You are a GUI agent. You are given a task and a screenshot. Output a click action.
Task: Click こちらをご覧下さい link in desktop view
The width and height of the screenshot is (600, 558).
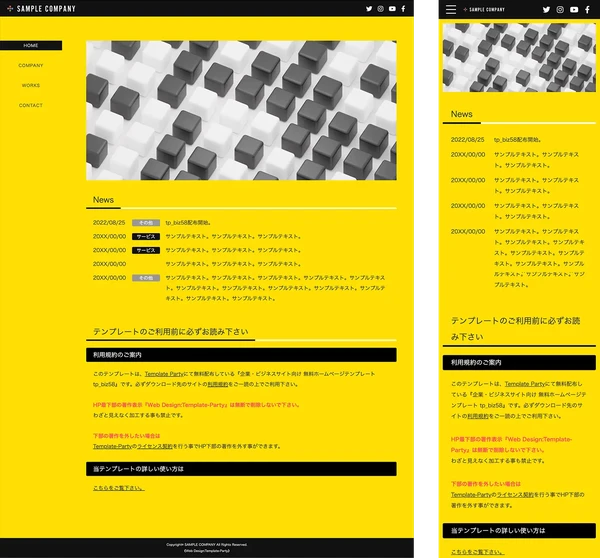tap(119, 488)
